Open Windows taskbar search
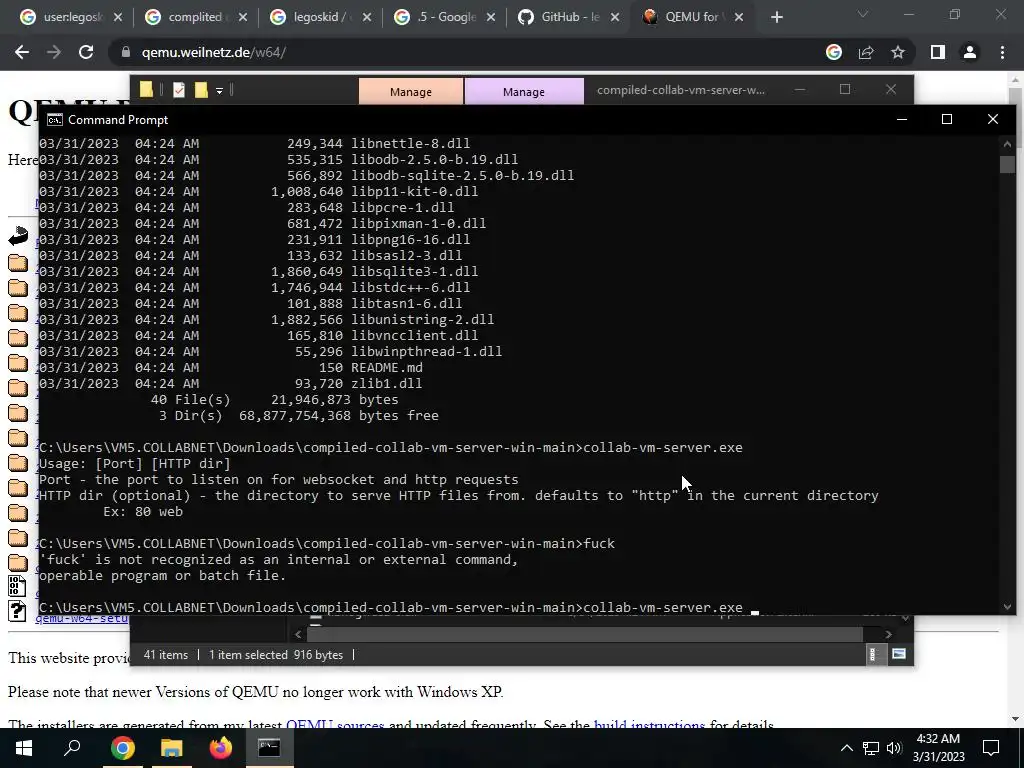 (x=72, y=748)
